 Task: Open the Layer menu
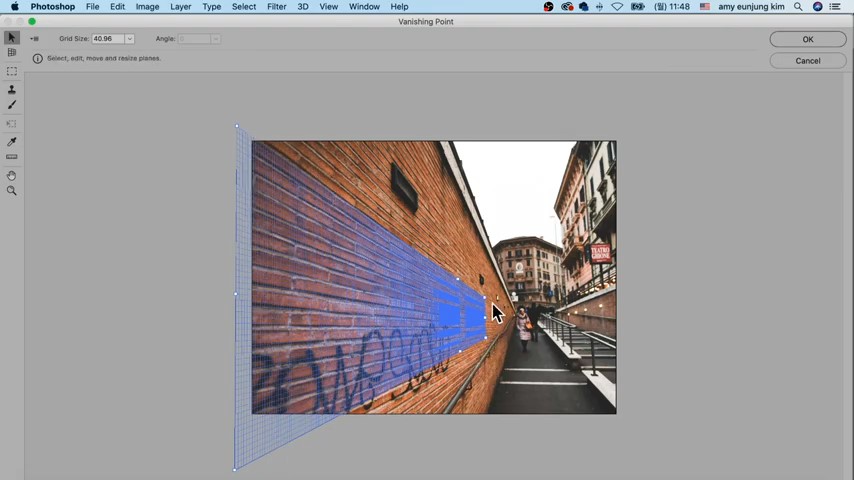pos(180,7)
